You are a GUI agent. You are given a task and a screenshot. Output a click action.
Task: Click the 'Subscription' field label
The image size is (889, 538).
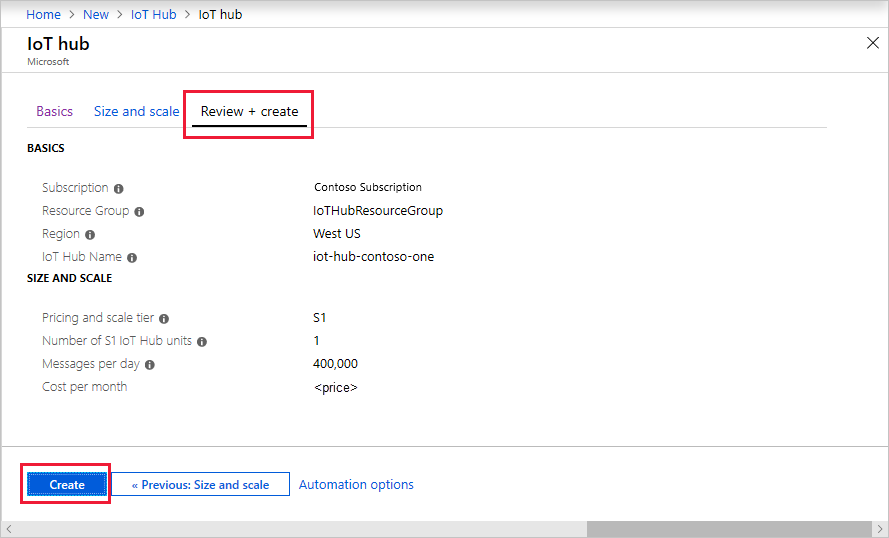coord(75,188)
